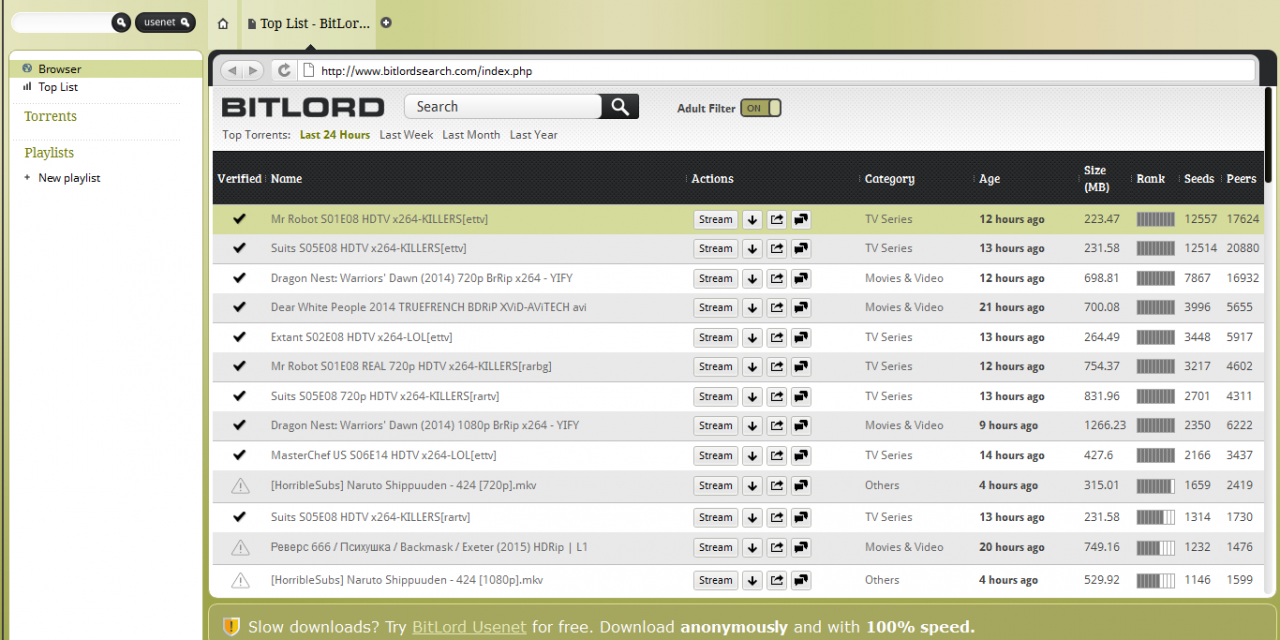
Task: Download Suits S05E08 HDTV x264-KILLERS[ettv] via arrow icon
Action: tap(752, 249)
